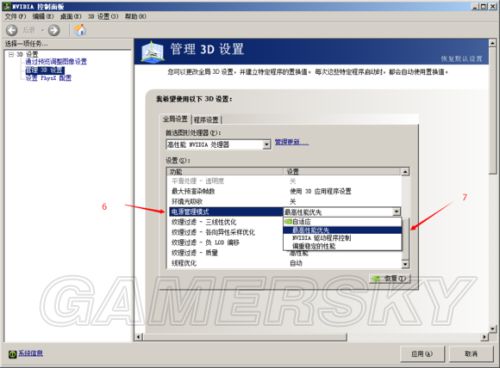This screenshot has height=368, width=500.
Task: Click the 管理更新 link
Action: coord(291,142)
